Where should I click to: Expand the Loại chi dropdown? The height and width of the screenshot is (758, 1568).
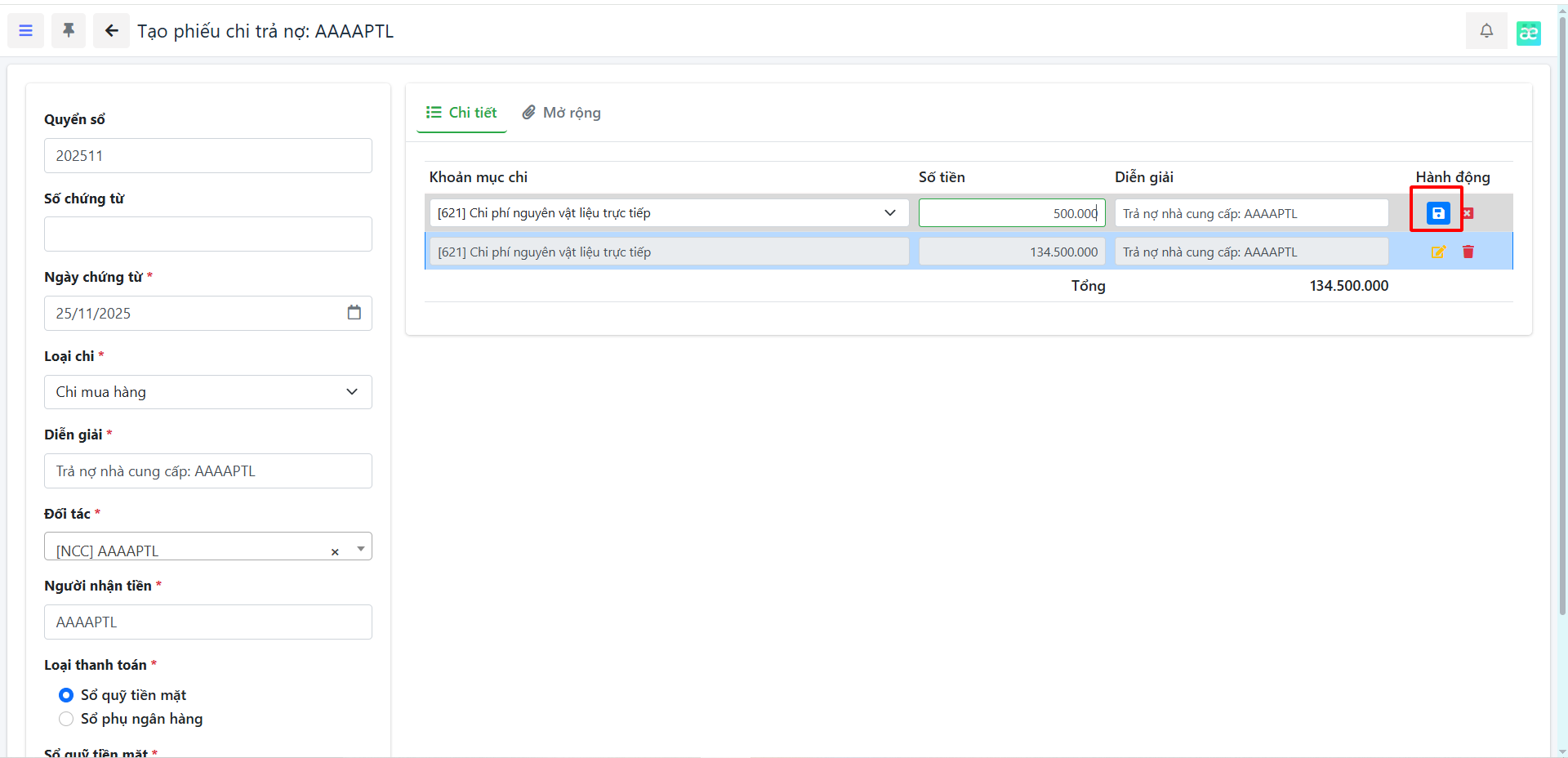tap(208, 392)
